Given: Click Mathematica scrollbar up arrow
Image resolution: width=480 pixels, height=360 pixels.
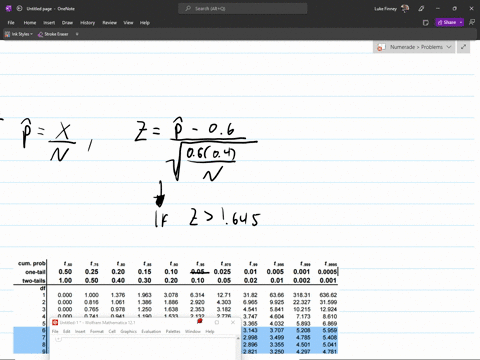Looking at the screenshot, I should pyautogui.click(x=238, y=338).
